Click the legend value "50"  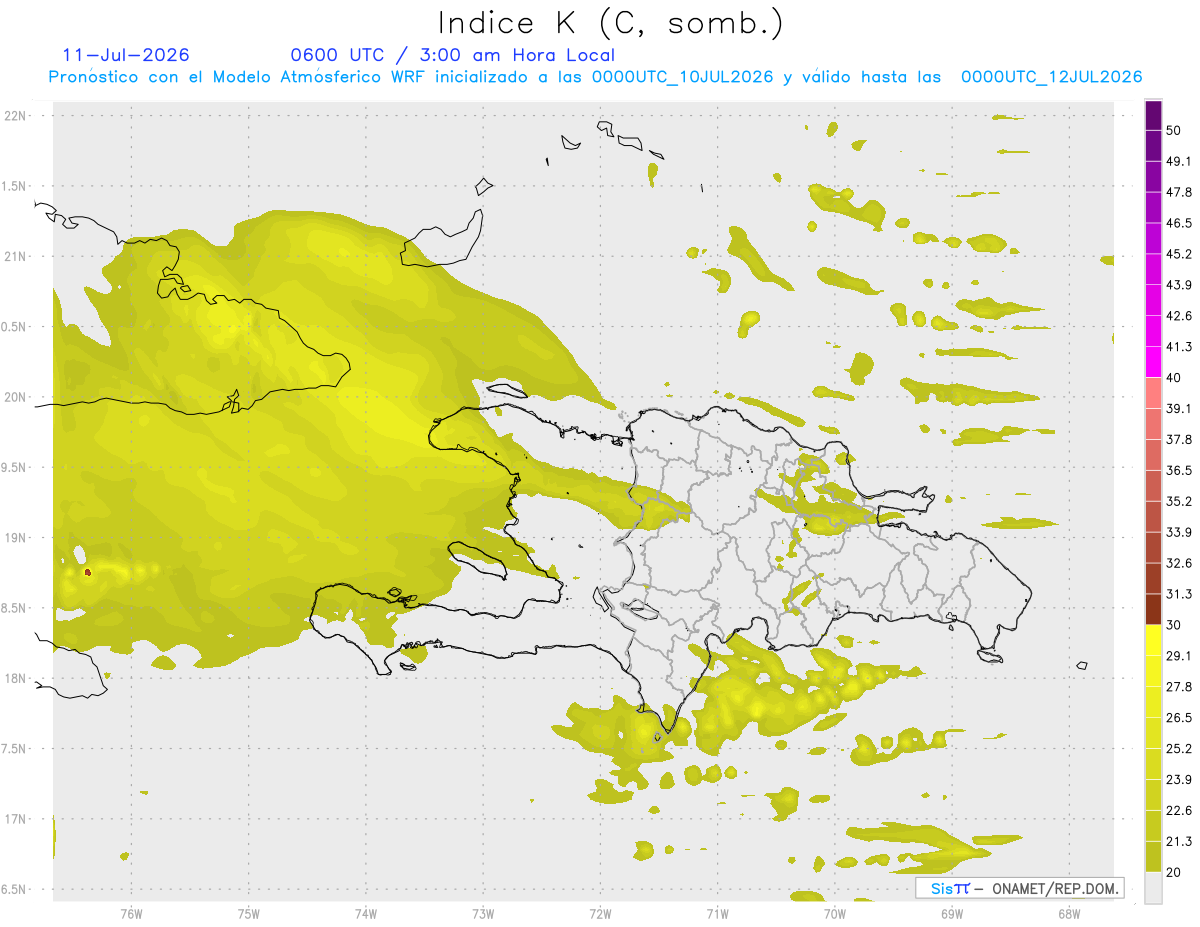1174,130
